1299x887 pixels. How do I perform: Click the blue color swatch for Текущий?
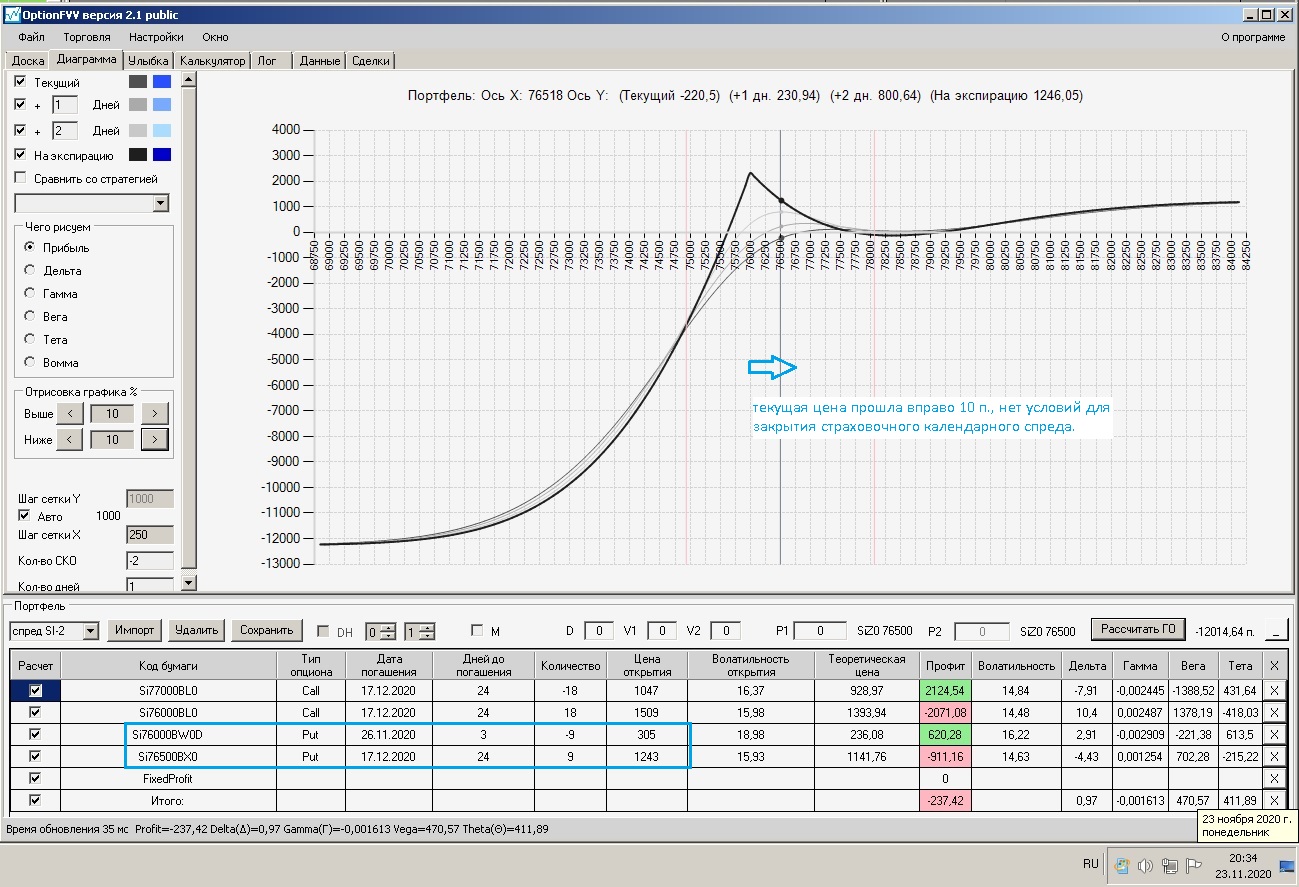point(162,82)
